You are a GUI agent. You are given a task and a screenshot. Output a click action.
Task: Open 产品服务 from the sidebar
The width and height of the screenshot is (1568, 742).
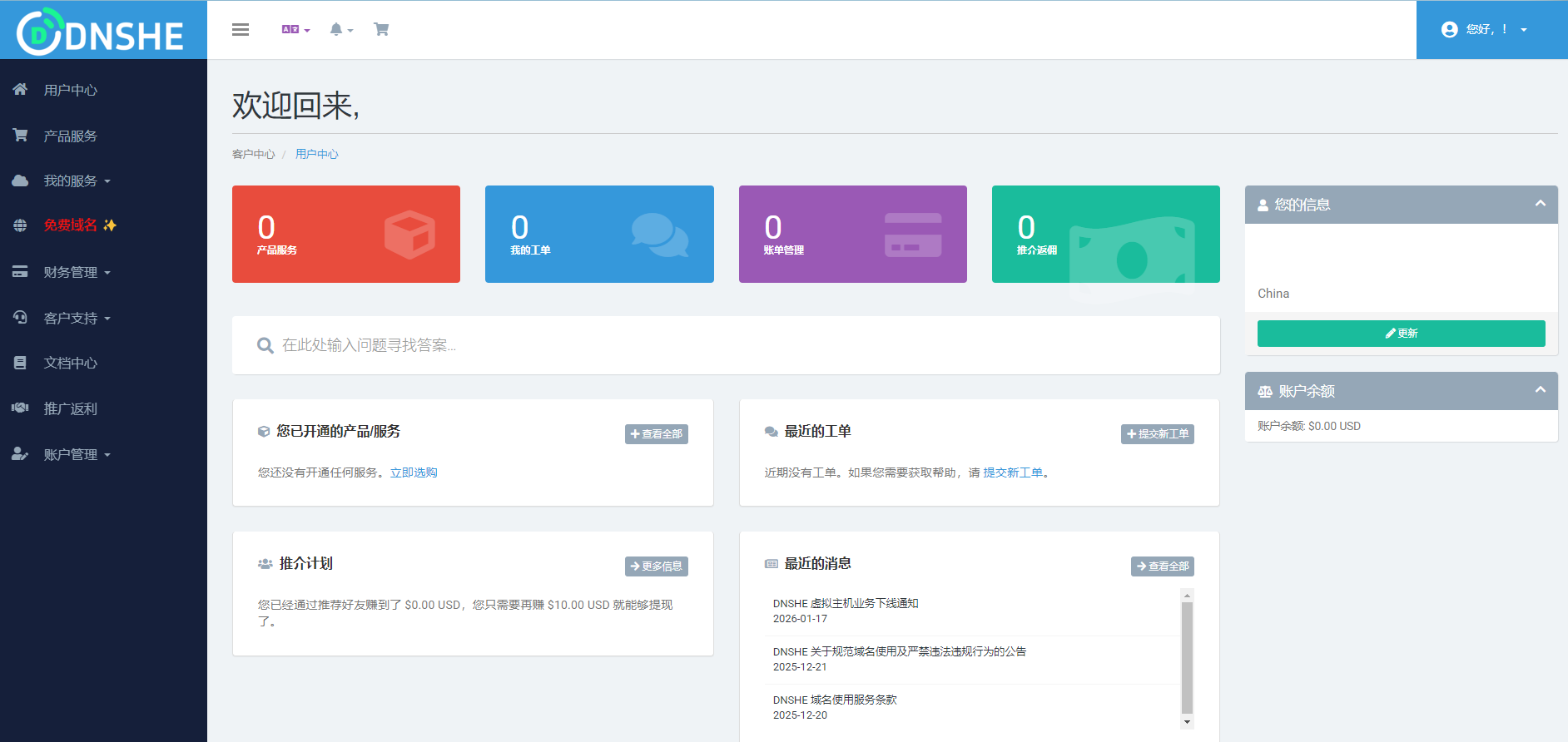coord(71,136)
